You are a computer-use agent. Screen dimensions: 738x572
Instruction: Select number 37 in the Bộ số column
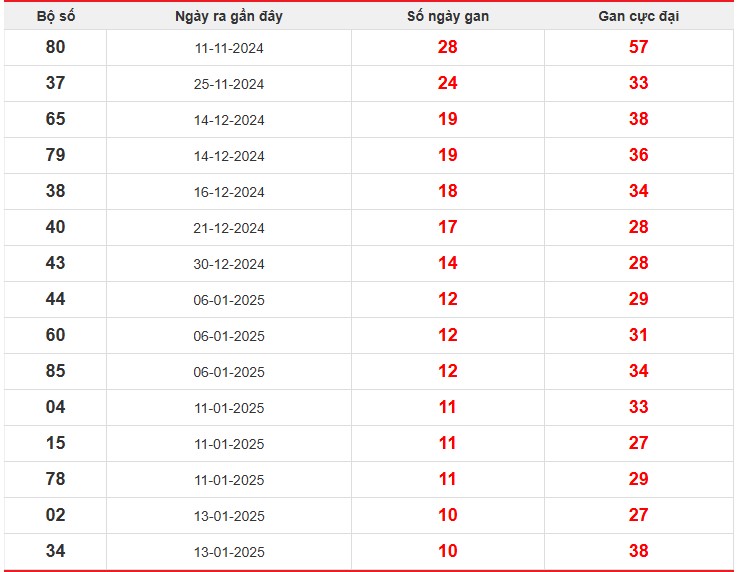click(x=55, y=83)
